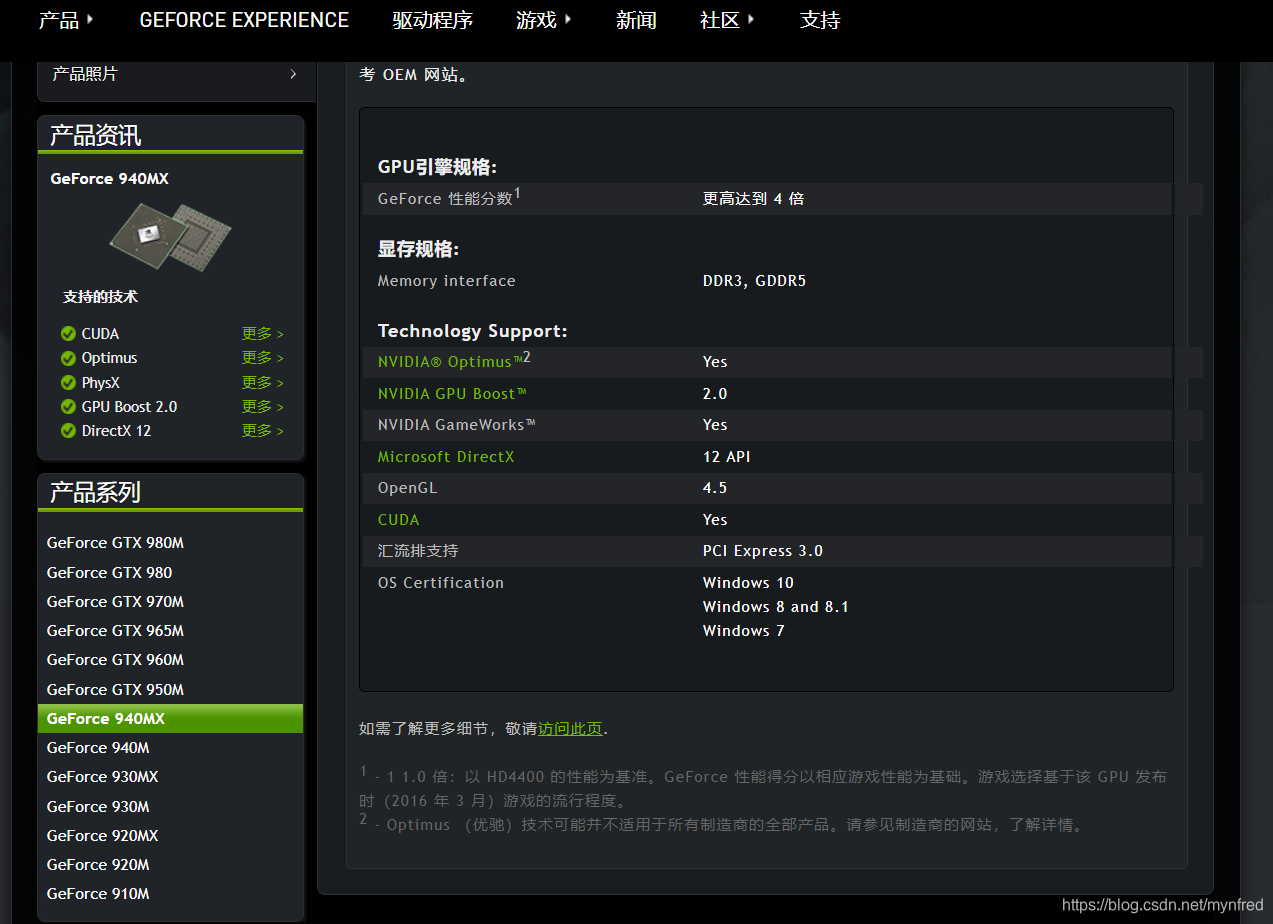
Task: Click the NVIDIA GameWorks row label
Action: [x=457, y=425]
